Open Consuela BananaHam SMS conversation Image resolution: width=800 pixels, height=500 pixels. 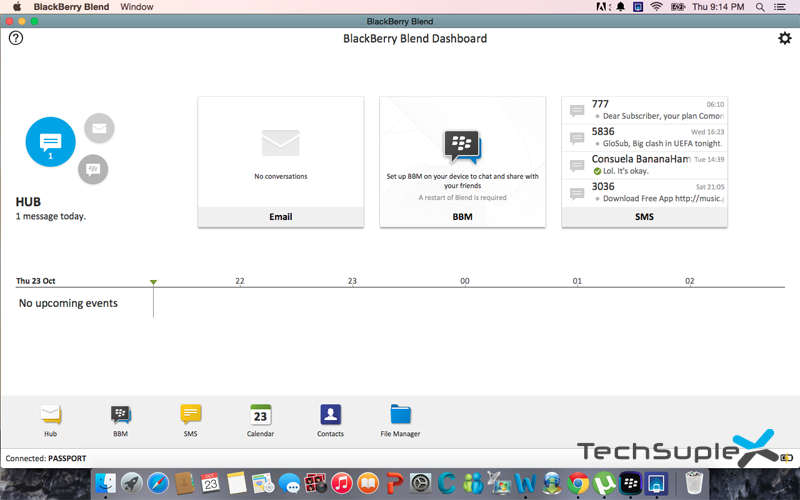[644, 165]
